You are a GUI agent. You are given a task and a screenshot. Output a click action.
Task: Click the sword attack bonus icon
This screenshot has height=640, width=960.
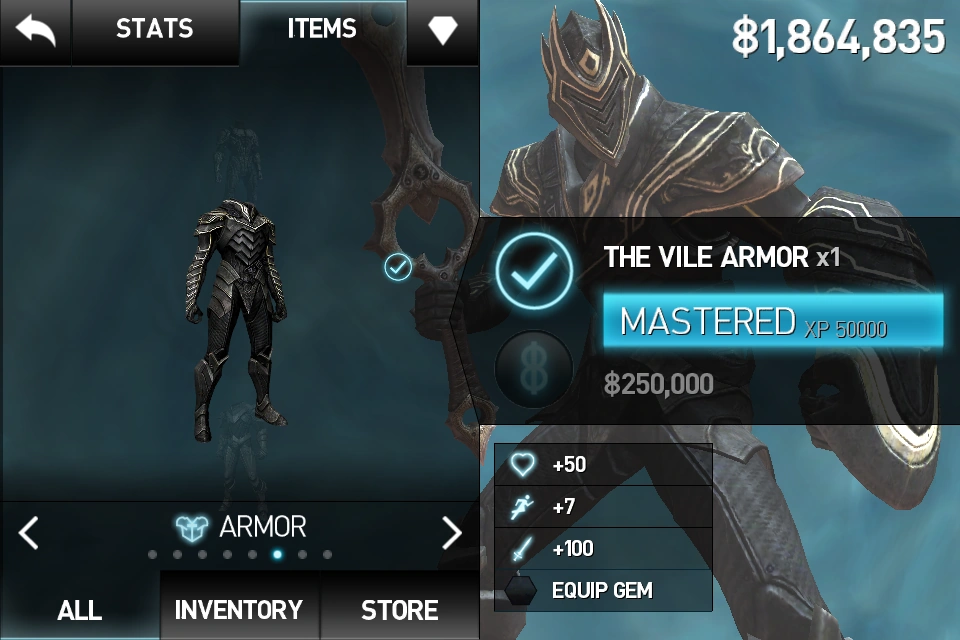point(522,548)
